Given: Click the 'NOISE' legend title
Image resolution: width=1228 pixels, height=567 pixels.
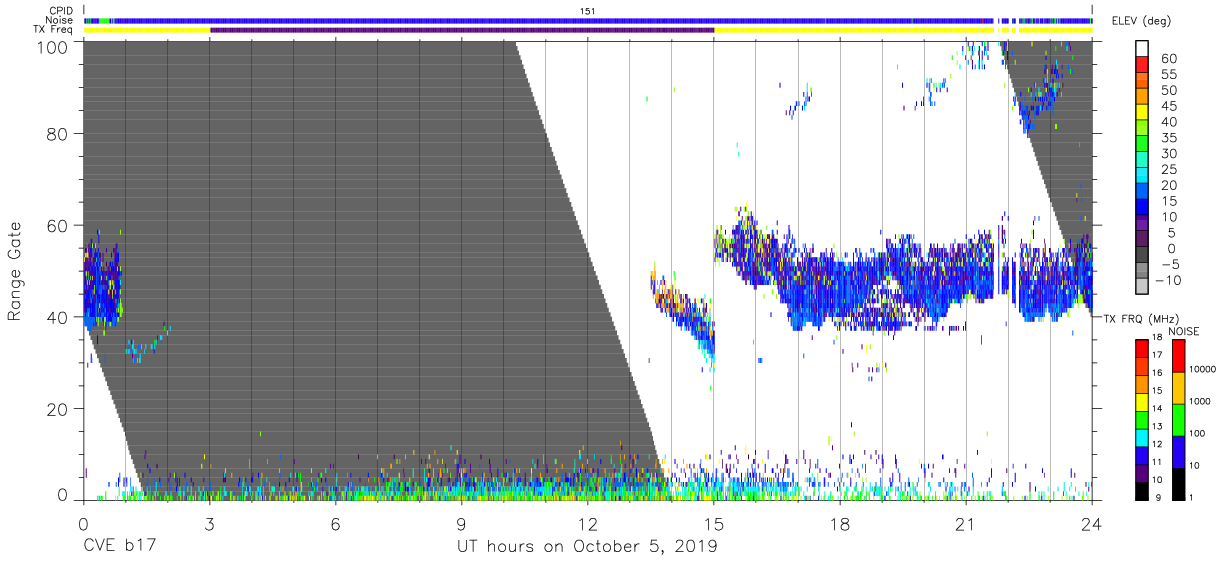Looking at the screenshot, I should click(x=1184, y=331).
